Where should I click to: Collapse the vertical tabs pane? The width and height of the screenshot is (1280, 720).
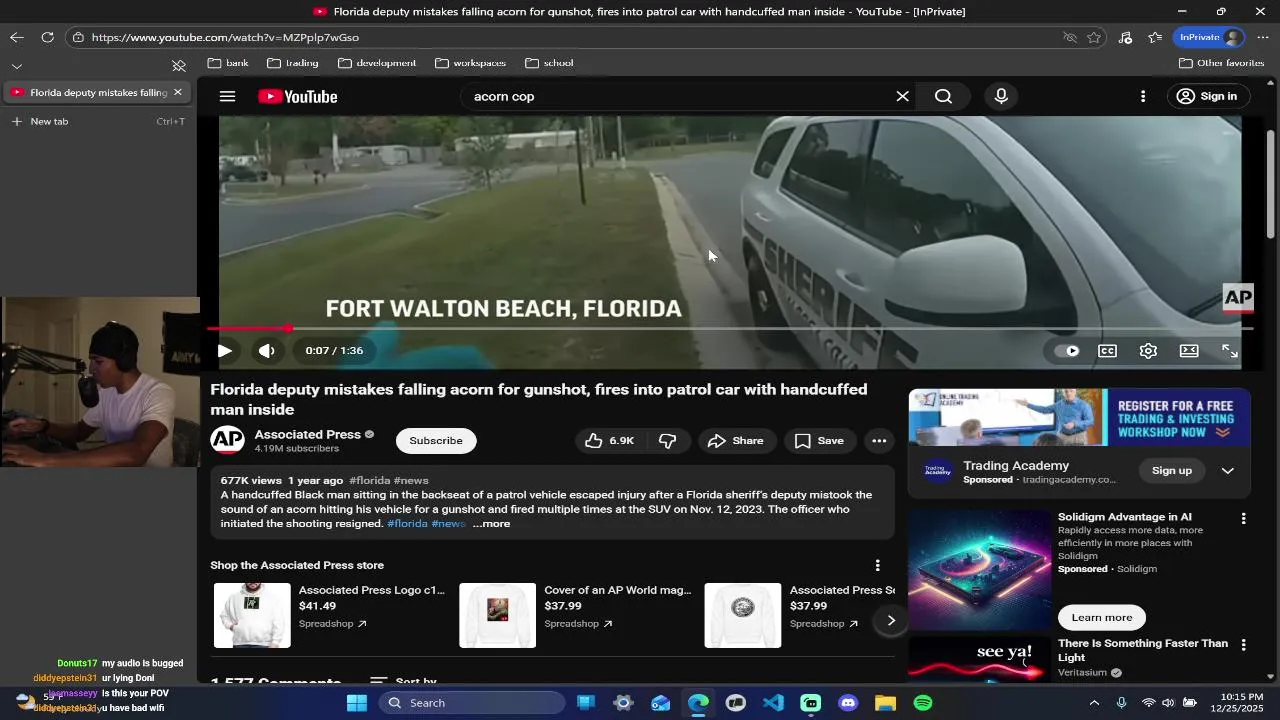(179, 66)
